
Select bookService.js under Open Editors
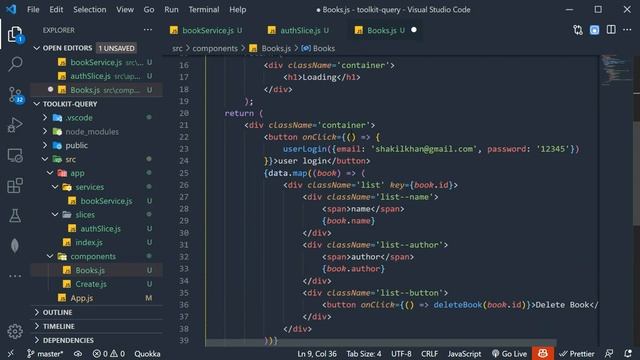click(x=96, y=62)
